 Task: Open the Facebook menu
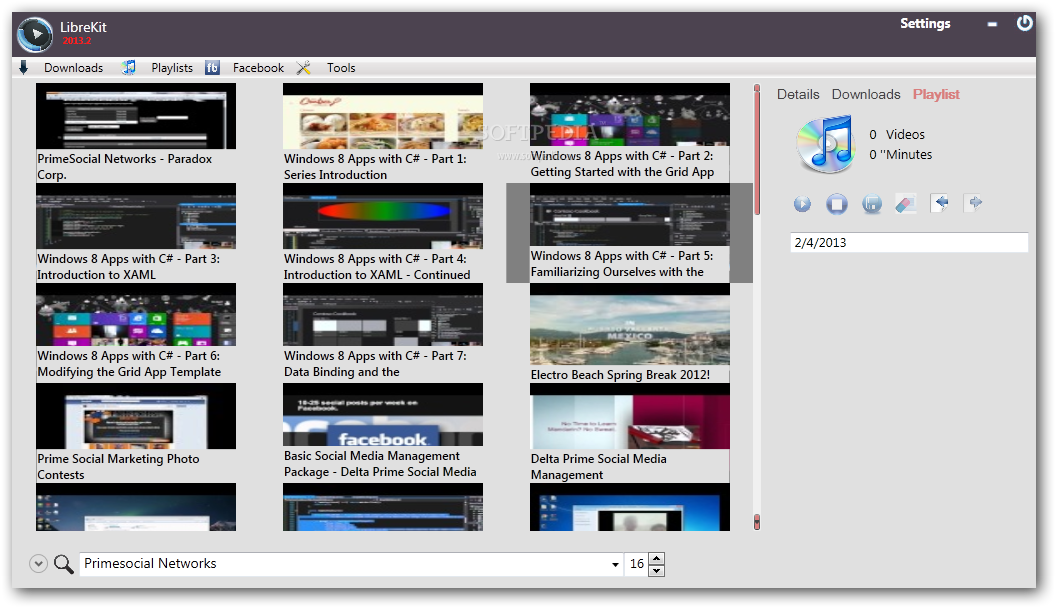(x=258, y=67)
